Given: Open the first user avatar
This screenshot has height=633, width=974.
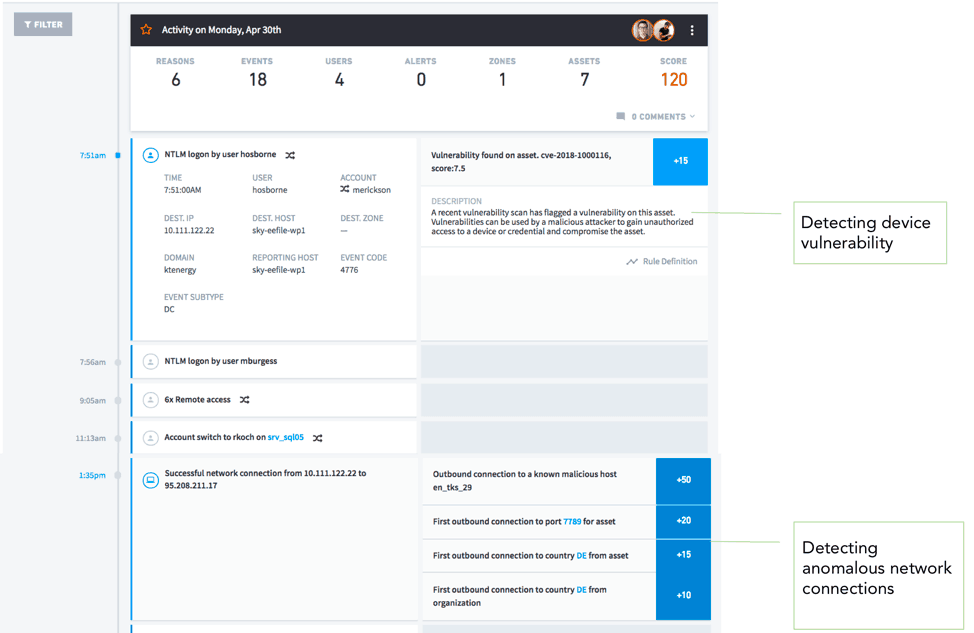Looking at the screenshot, I should coord(642,30).
